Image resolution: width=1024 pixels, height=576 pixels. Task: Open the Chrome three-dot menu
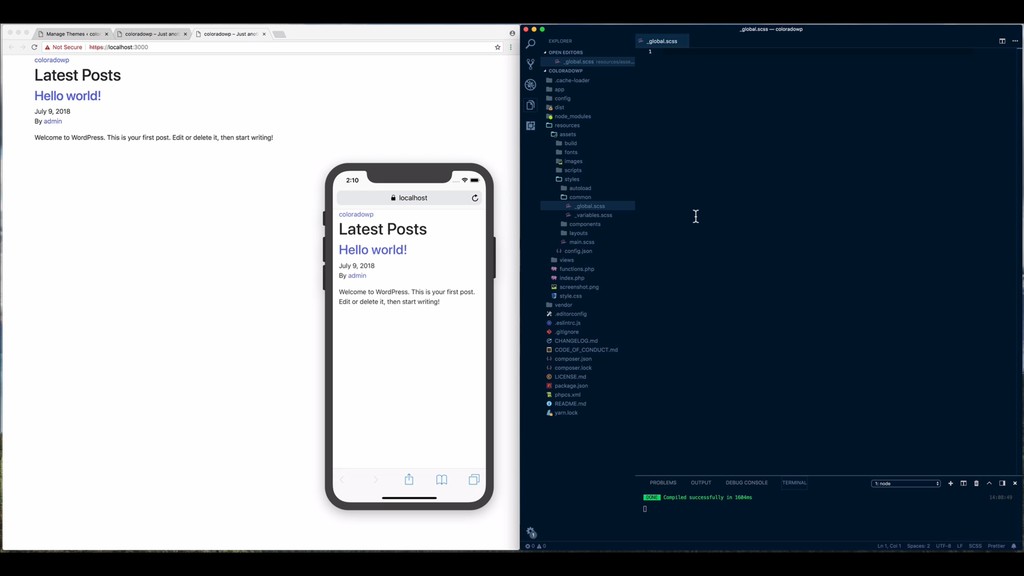coord(511,47)
